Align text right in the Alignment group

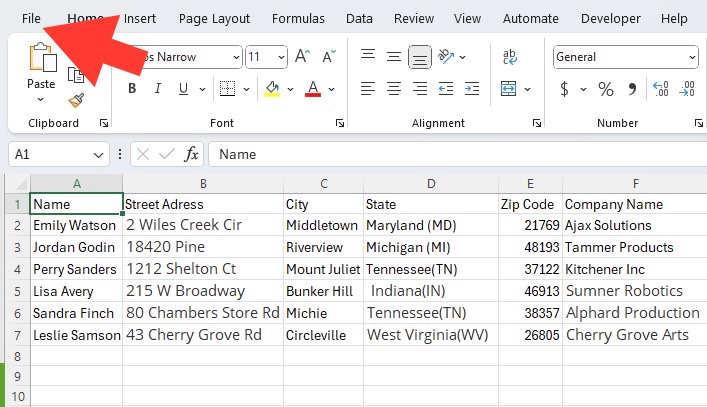pos(420,89)
